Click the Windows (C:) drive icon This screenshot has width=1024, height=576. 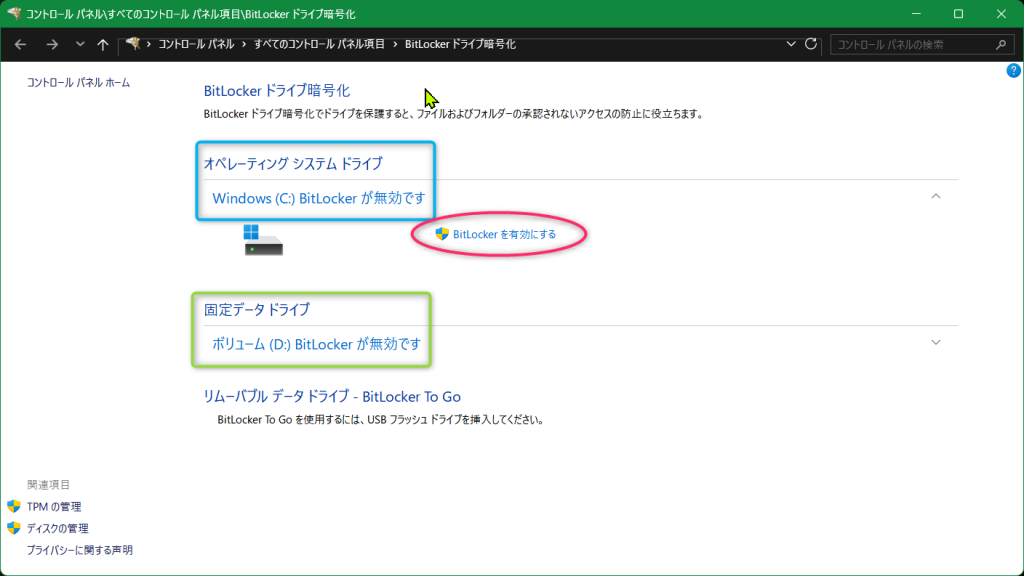(x=264, y=239)
